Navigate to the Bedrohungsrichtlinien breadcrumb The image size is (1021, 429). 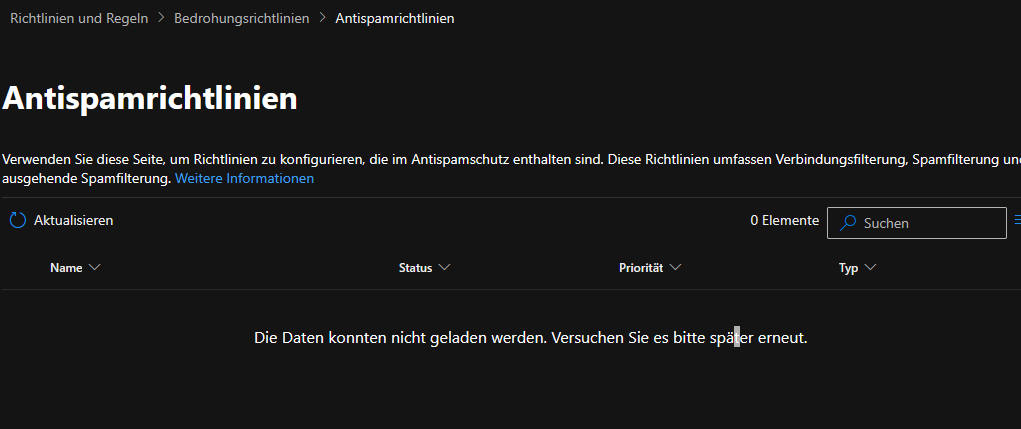coord(242,18)
